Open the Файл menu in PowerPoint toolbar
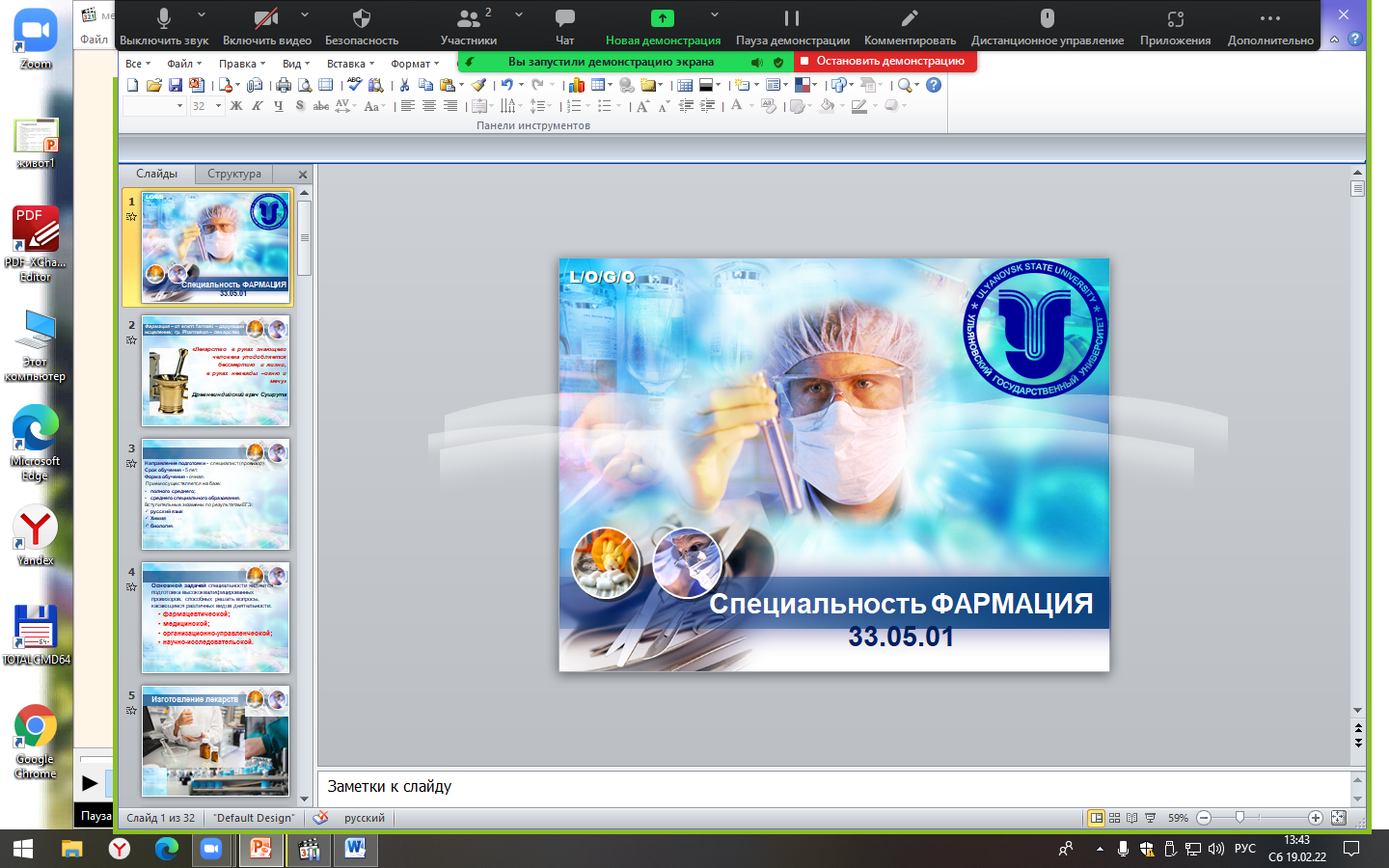 tap(184, 64)
